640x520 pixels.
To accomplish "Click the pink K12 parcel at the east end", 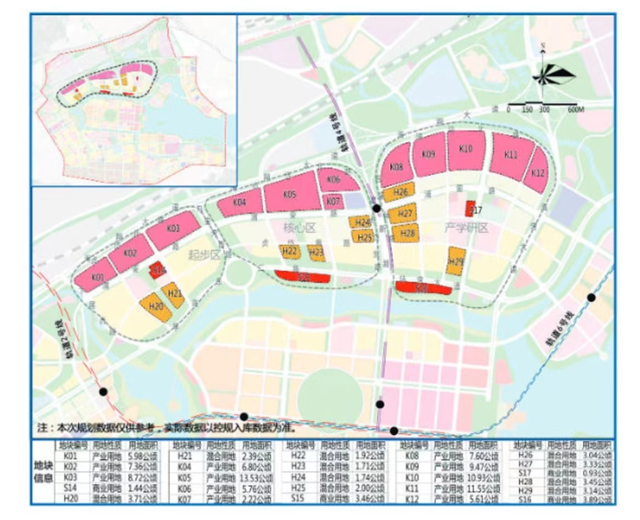I will coord(539,171).
